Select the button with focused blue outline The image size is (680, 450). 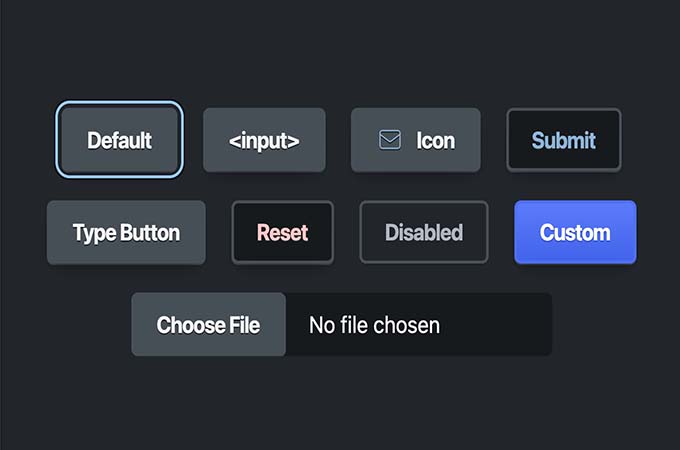click(120, 140)
